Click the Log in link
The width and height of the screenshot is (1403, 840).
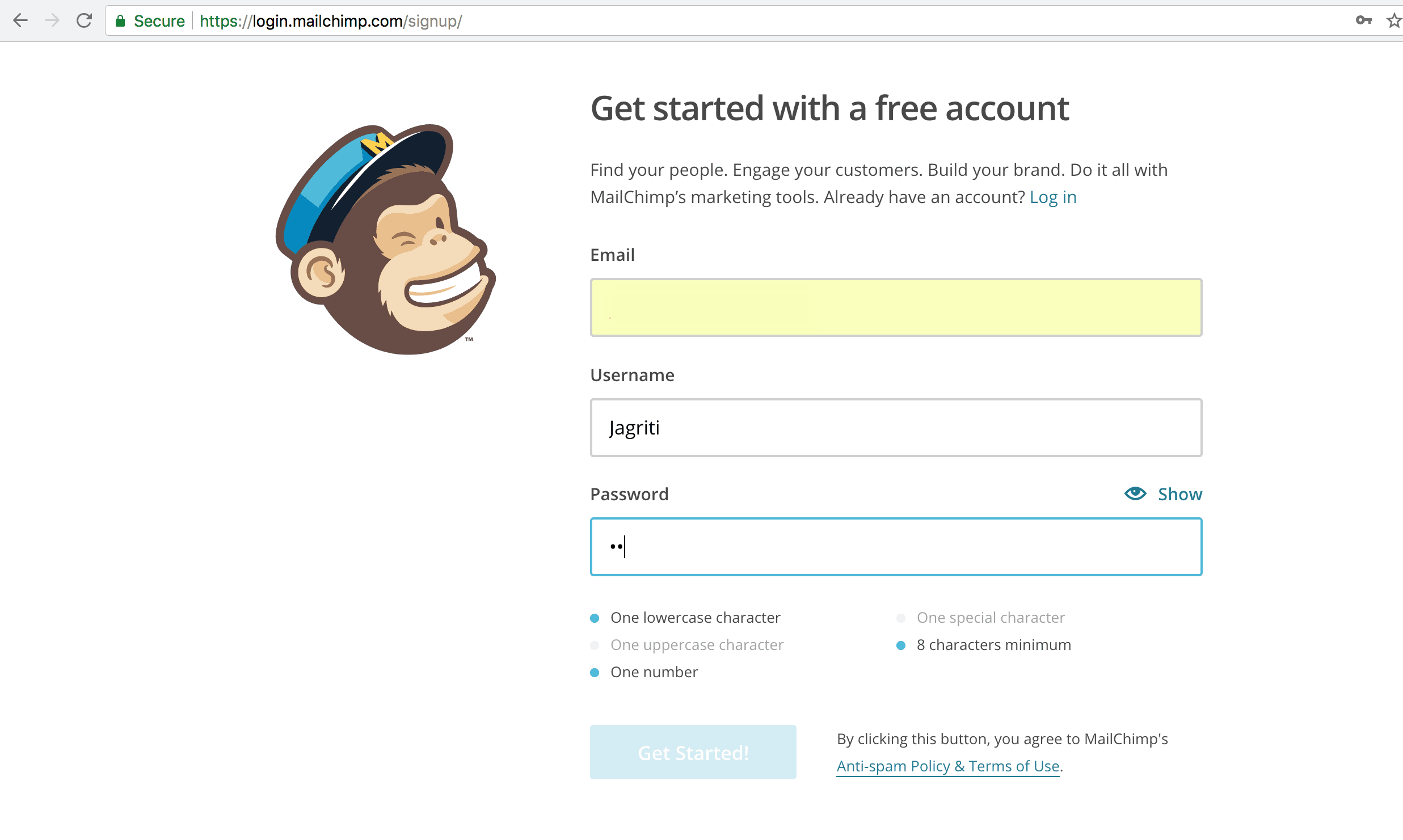click(x=1053, y=197)
